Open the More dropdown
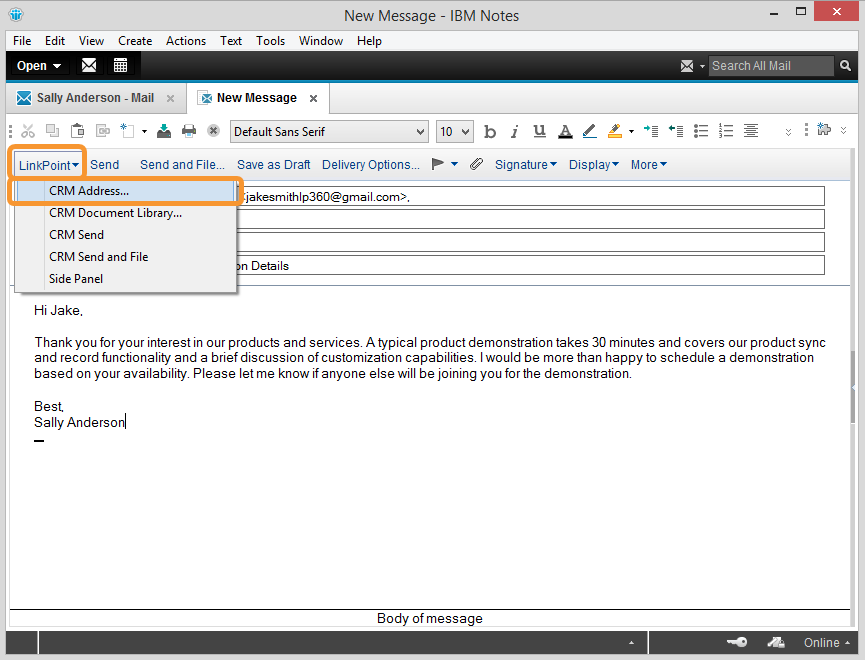The image size is (865, 660). coord(649,164)
